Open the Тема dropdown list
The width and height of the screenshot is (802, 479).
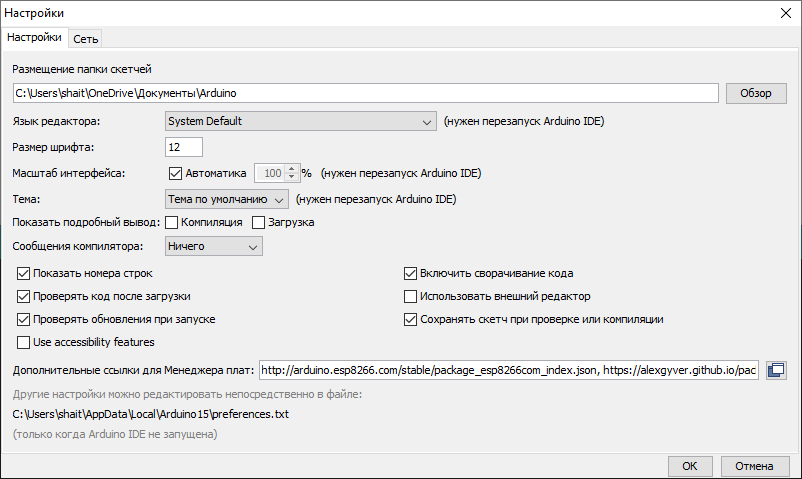tap(227, 198)
